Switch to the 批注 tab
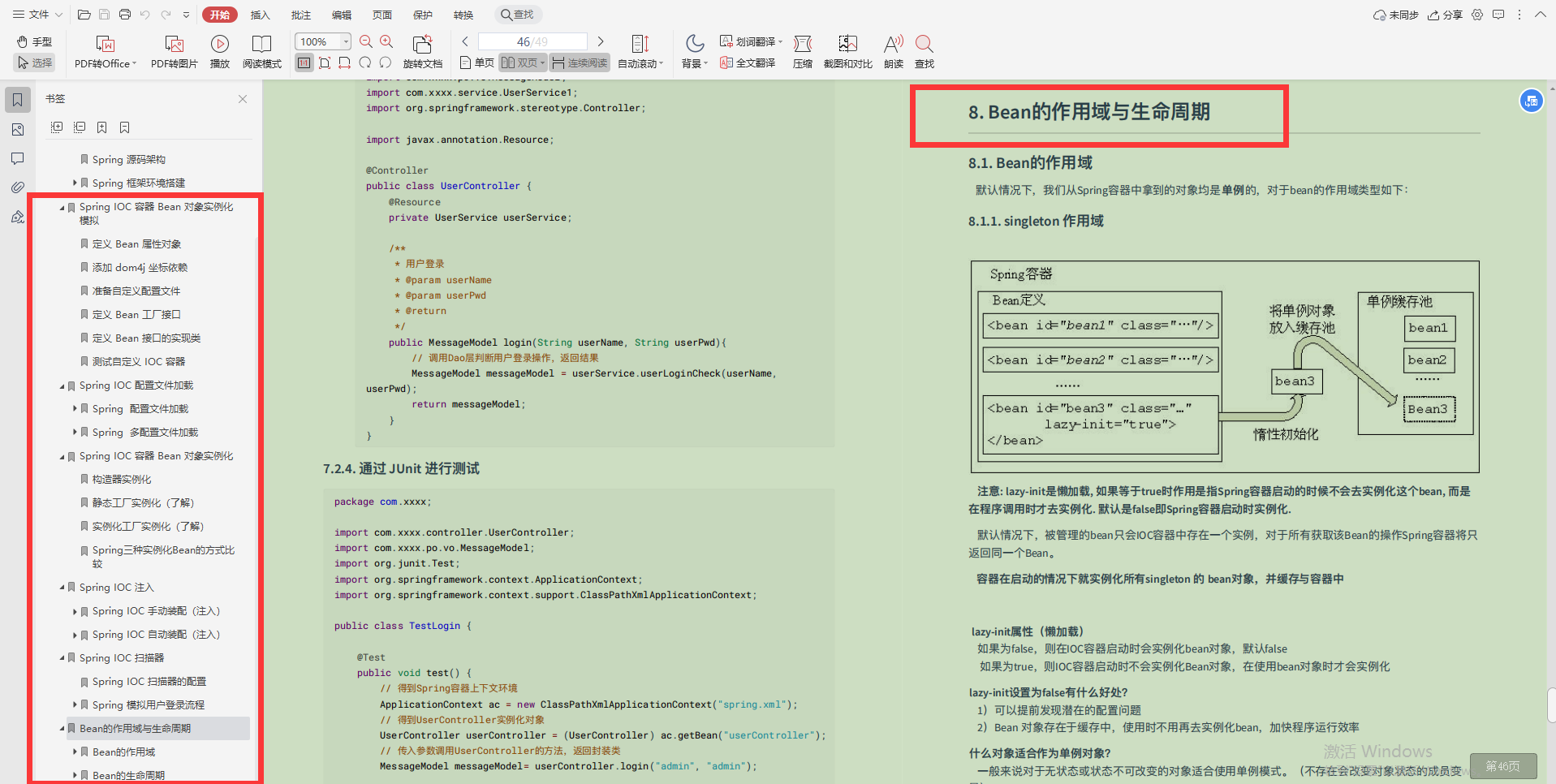This screenshot has width=1556, height=784. point(301,15)
